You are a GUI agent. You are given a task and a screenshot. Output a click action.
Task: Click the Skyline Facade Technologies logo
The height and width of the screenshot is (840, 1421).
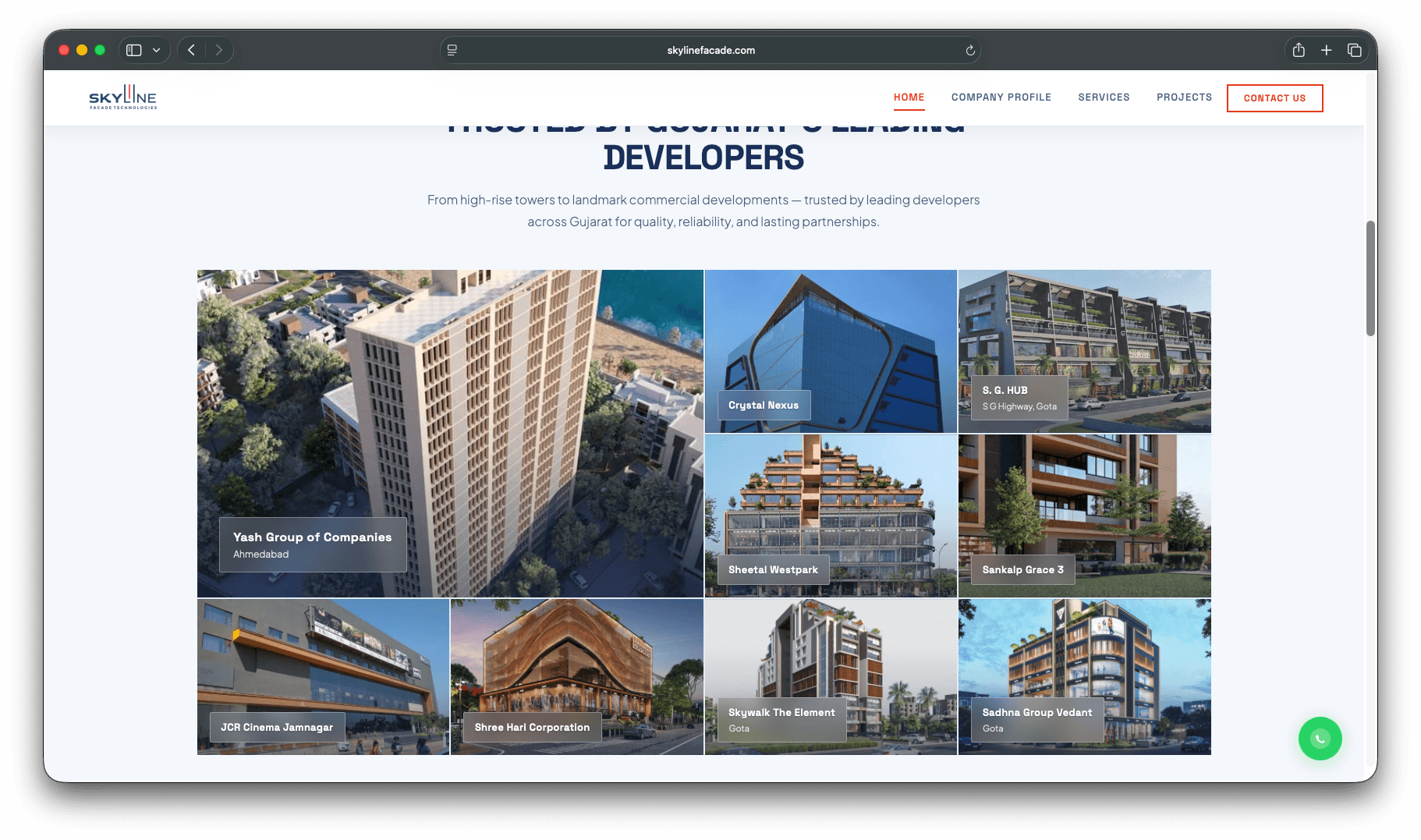(x=123, y=97)
